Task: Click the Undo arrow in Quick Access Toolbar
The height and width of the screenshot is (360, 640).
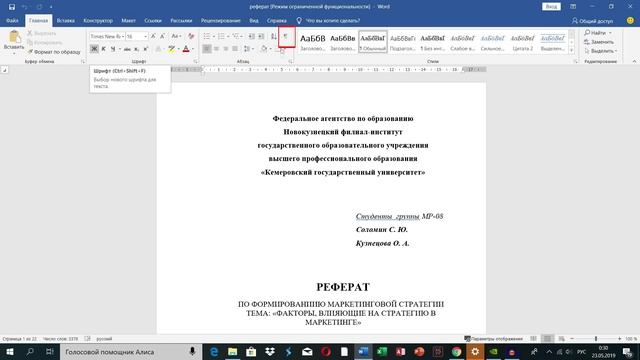Action: (x=24, y=7)
